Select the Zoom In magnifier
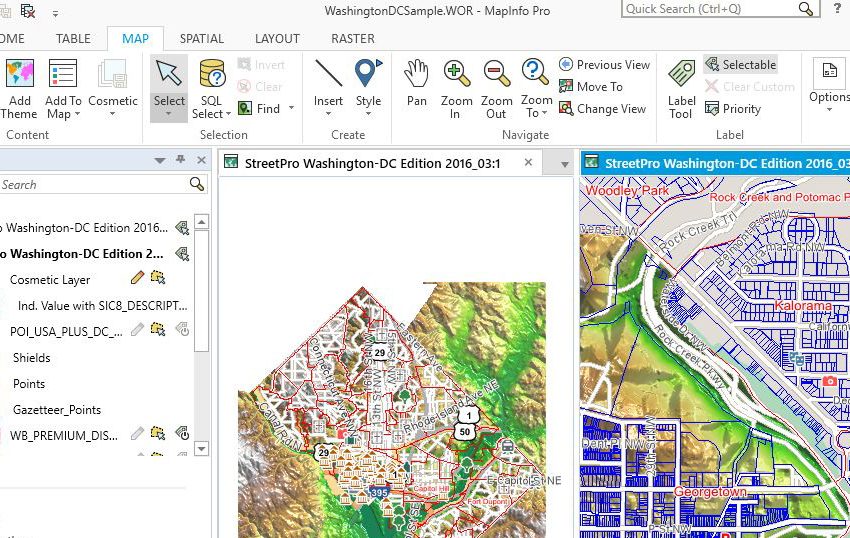The width and height of the screenshot is (850, 538). 456,89
